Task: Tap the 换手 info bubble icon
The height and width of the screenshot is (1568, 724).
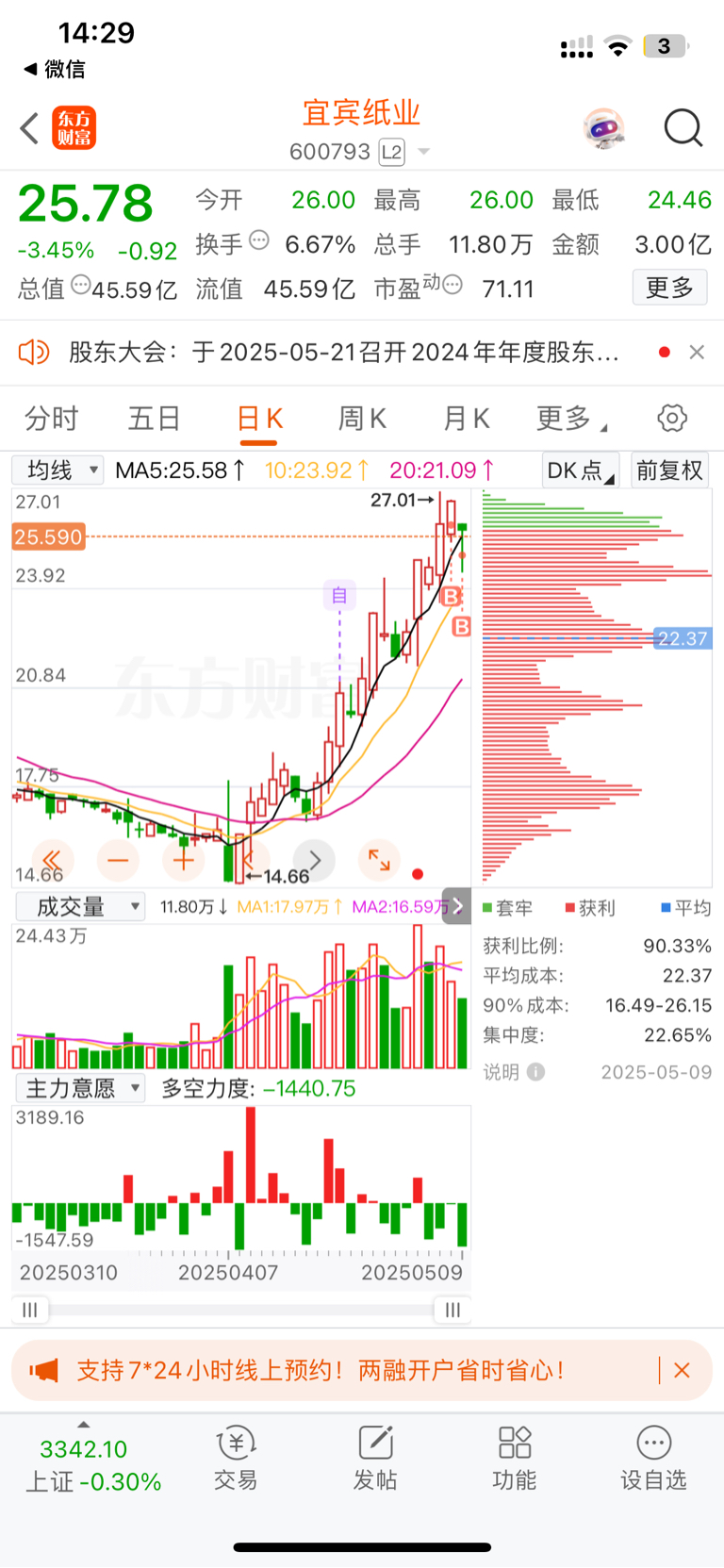Action: (x=259, y=240)
